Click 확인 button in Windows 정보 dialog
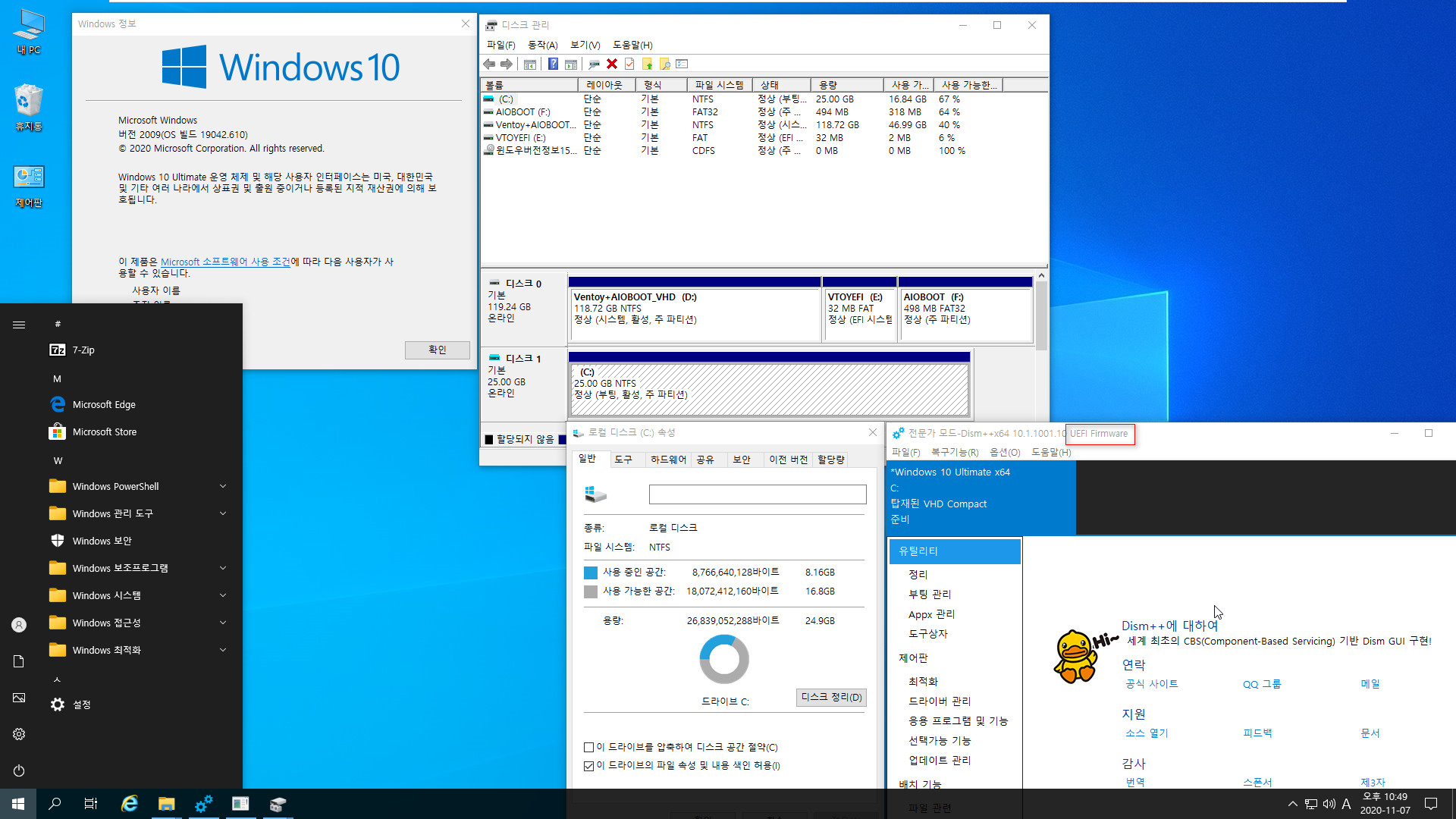The width and height of the screenshot is (1456, 819). click(x=438, y=350)
